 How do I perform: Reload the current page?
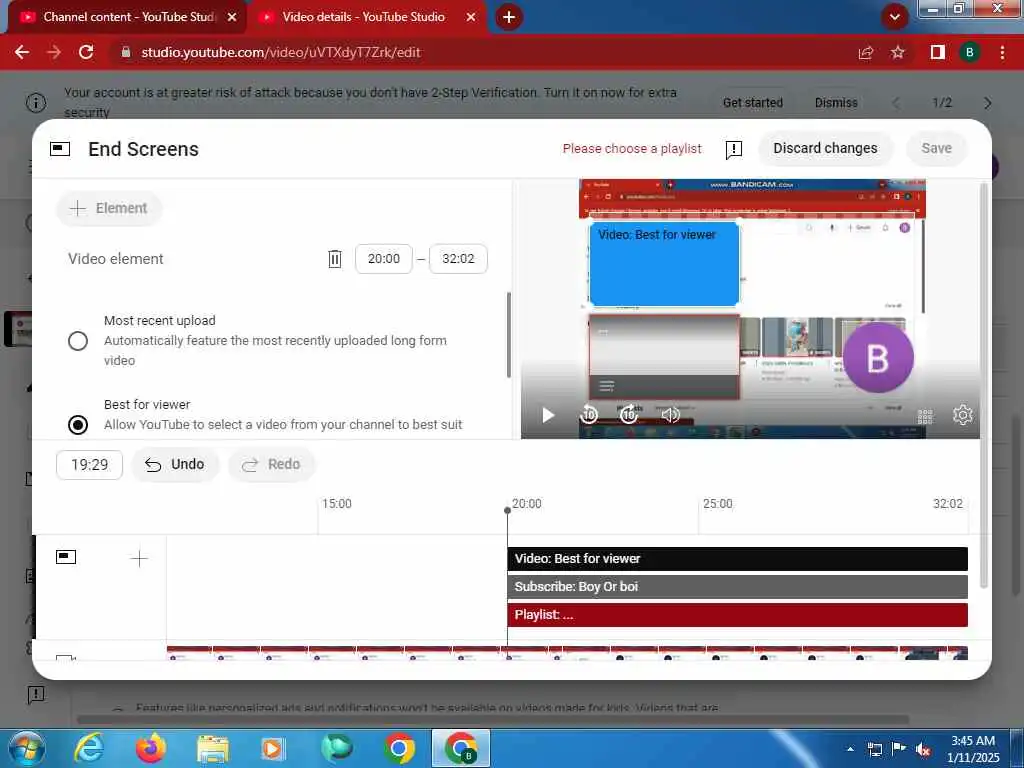[x=86, y=52]
